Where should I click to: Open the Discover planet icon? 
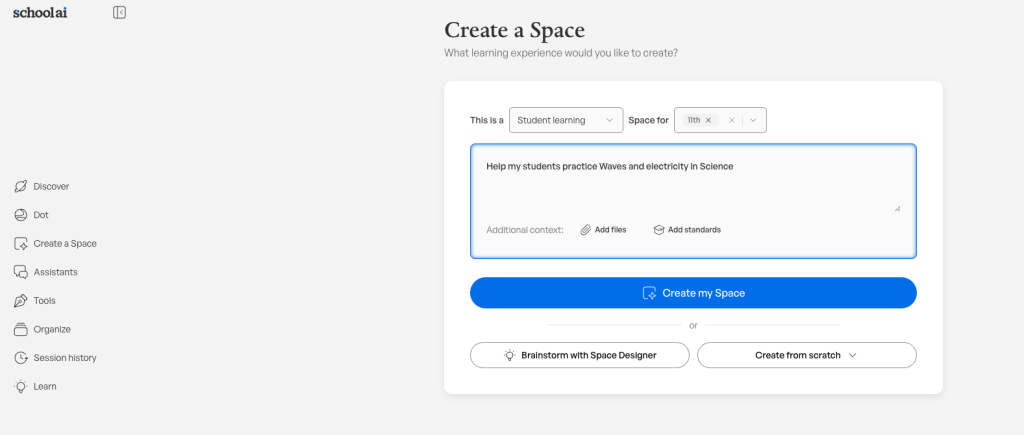point(21,187)
